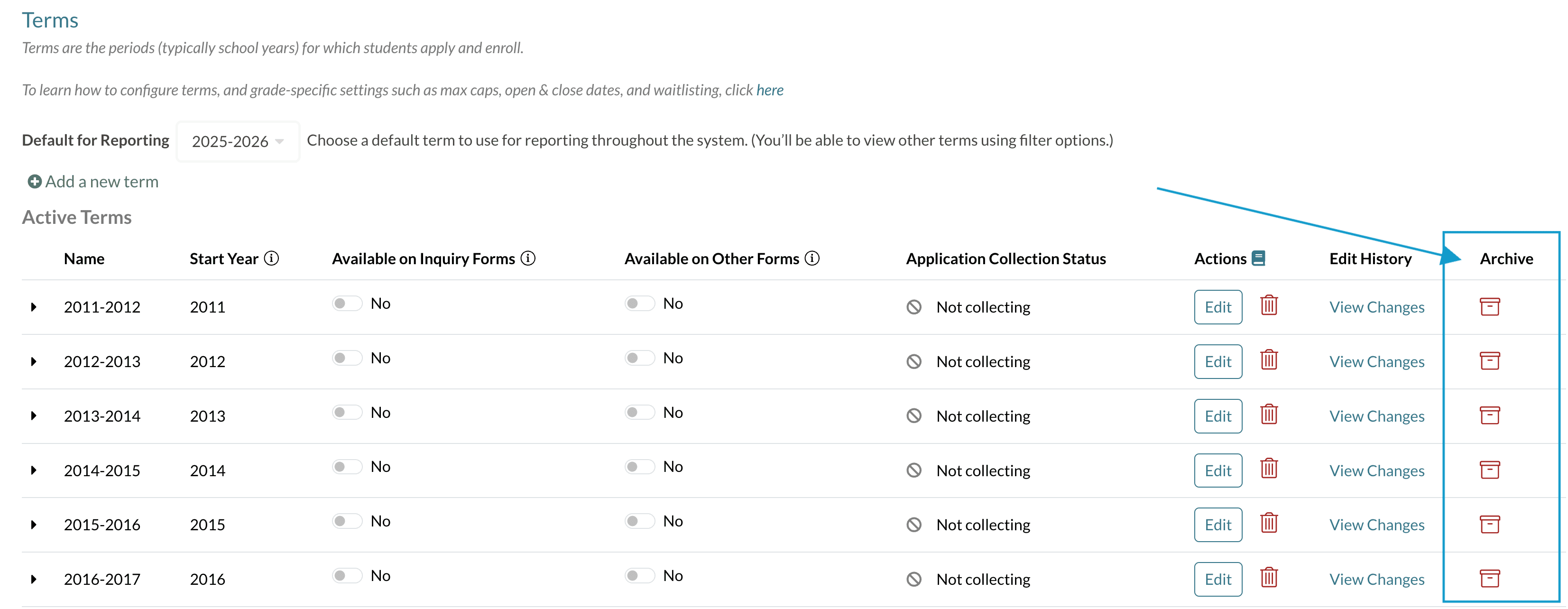
Task: Show info for Available on Inquiry Forms
Action: [528, 258]
